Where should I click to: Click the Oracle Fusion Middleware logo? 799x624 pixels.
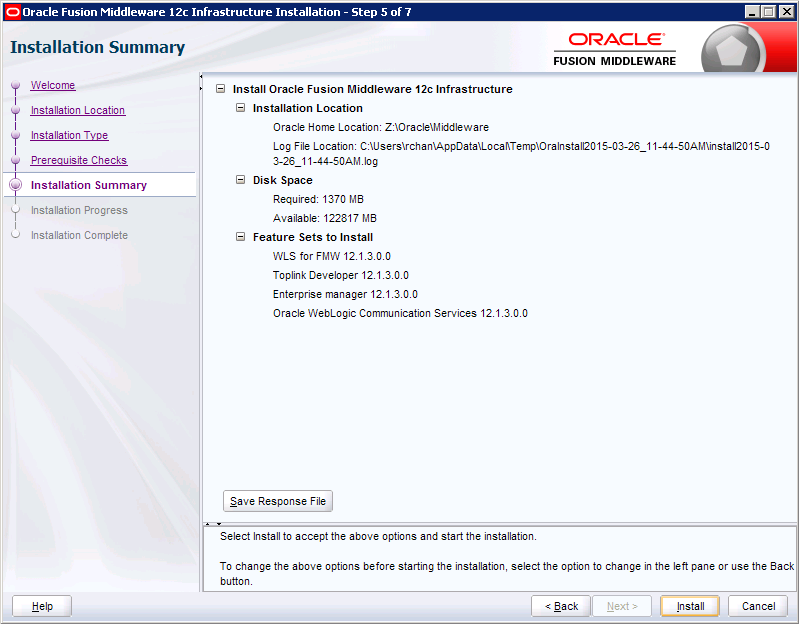coord(615,49)
